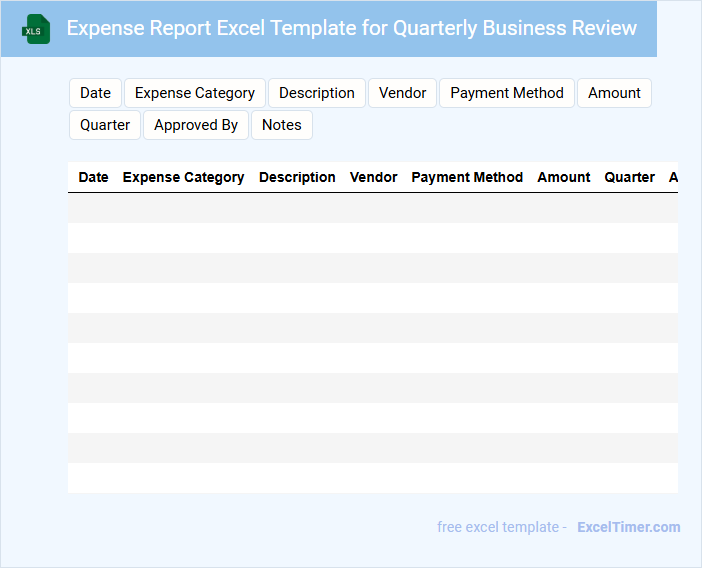
Task: Select the Date tag button
Action: (95, 93)
